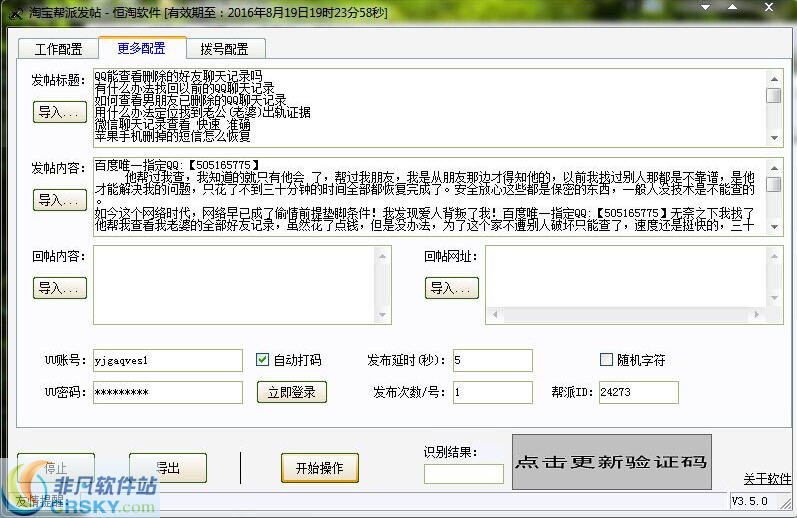Screen dimensions: 797x518
Task: Click title line 微信聊天记录查看 快速 准确
Action: (172, 124)
